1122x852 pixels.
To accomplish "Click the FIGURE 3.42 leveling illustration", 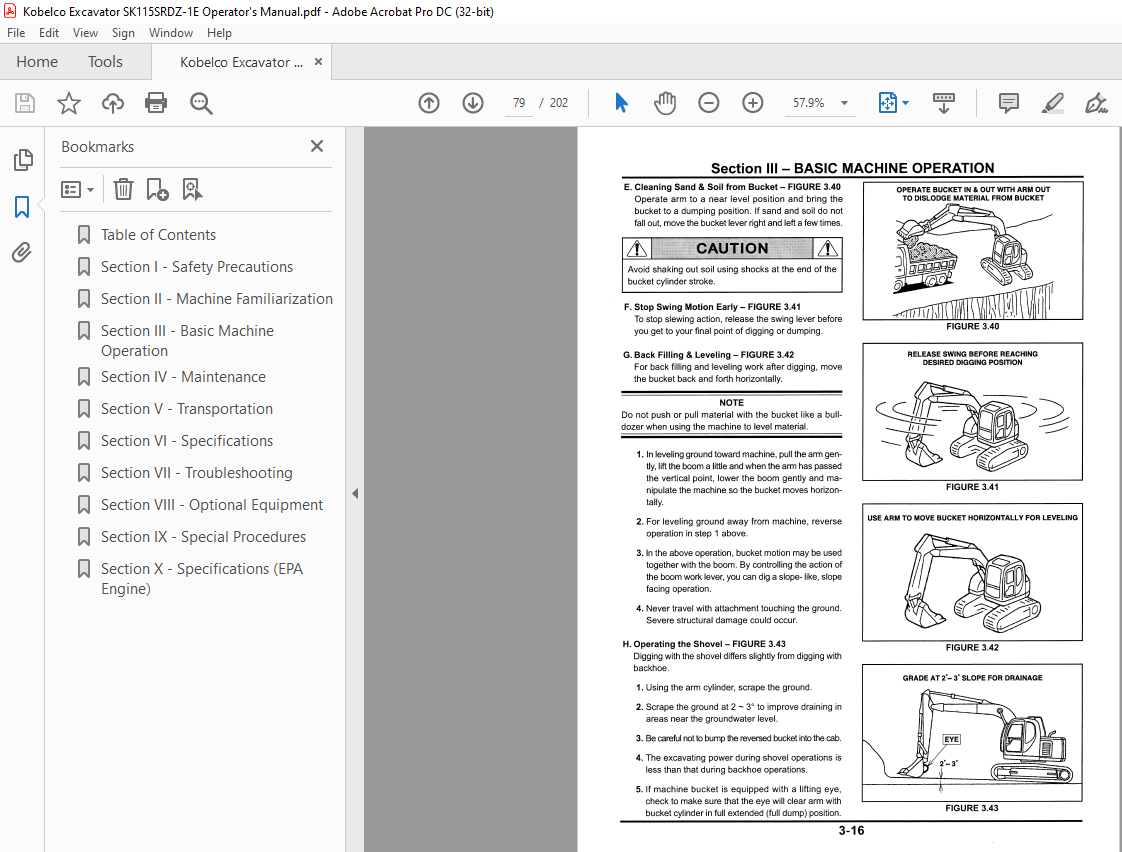I will (x=972, y=572).
